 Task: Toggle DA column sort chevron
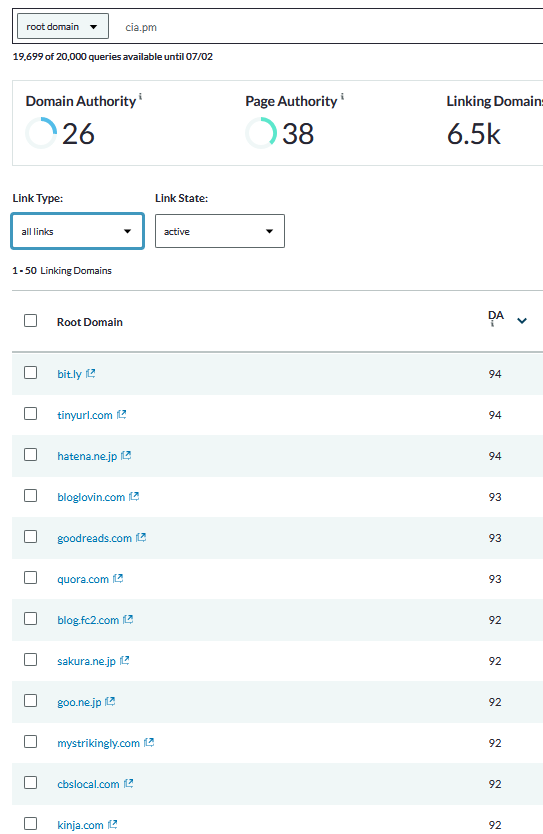point(522,321)
